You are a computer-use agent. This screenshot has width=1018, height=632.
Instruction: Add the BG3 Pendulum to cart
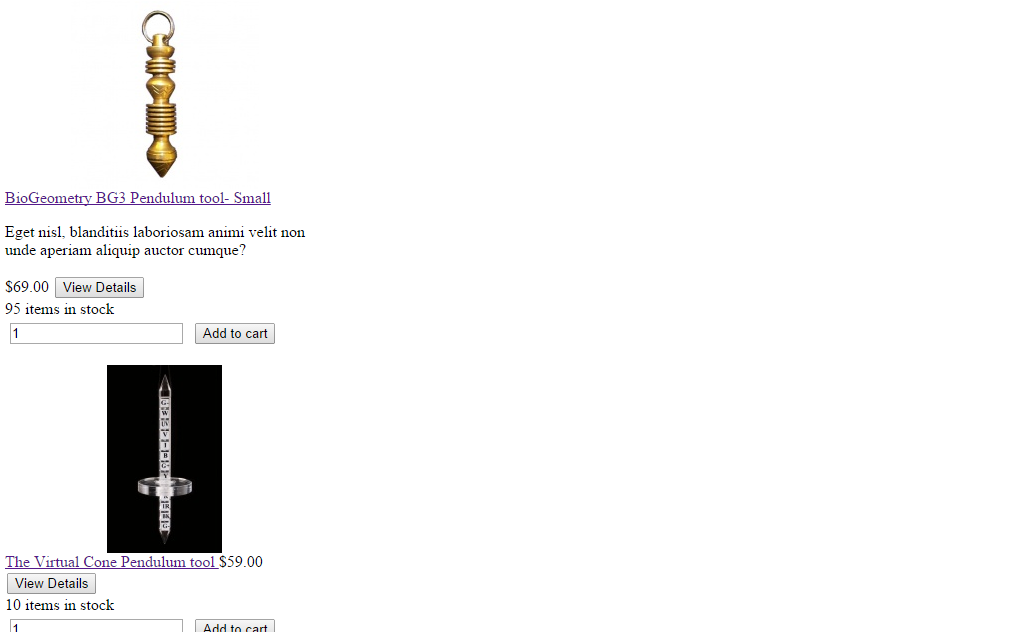click(x=235, y=334)
